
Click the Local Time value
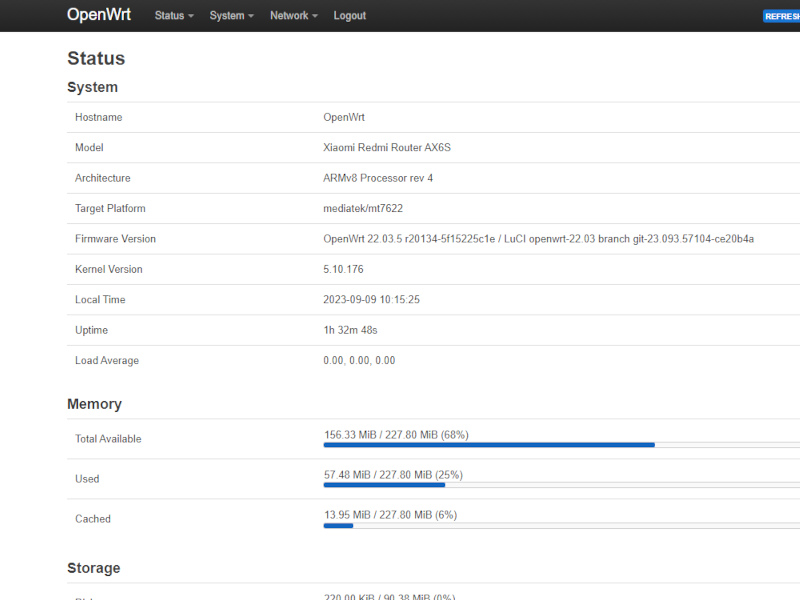pyautogui.click(x=371, y=300)
